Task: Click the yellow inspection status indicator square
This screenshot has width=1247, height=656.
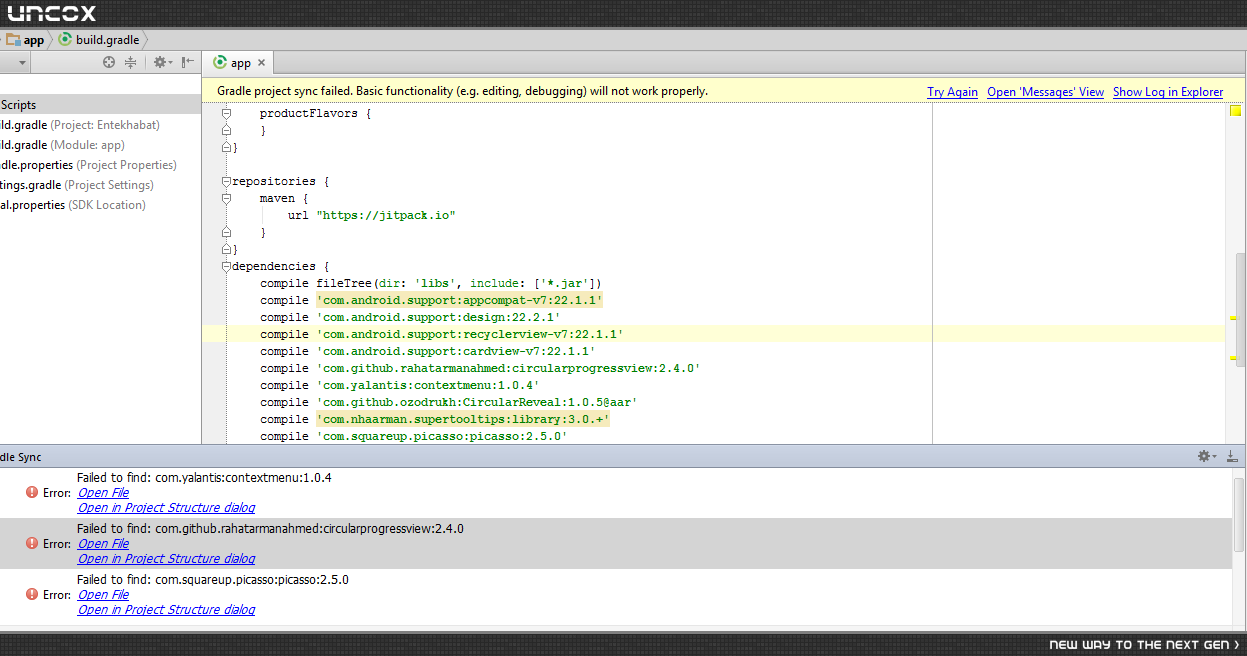Action: click(x=1235, y=111)
